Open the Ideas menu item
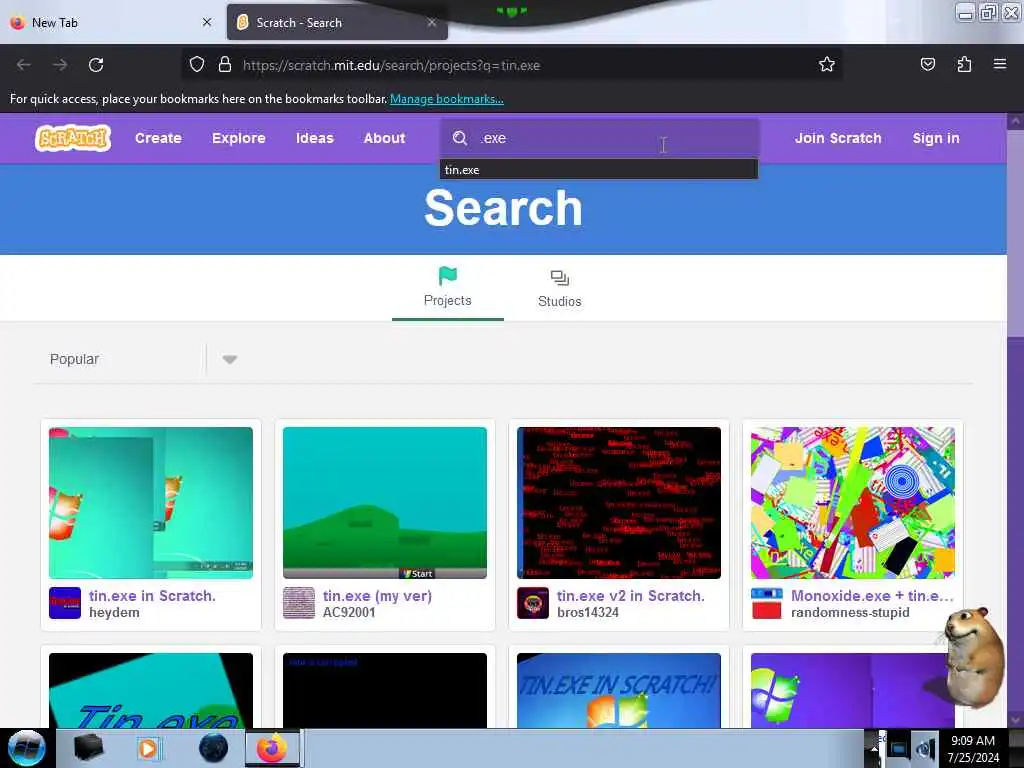 315,138
